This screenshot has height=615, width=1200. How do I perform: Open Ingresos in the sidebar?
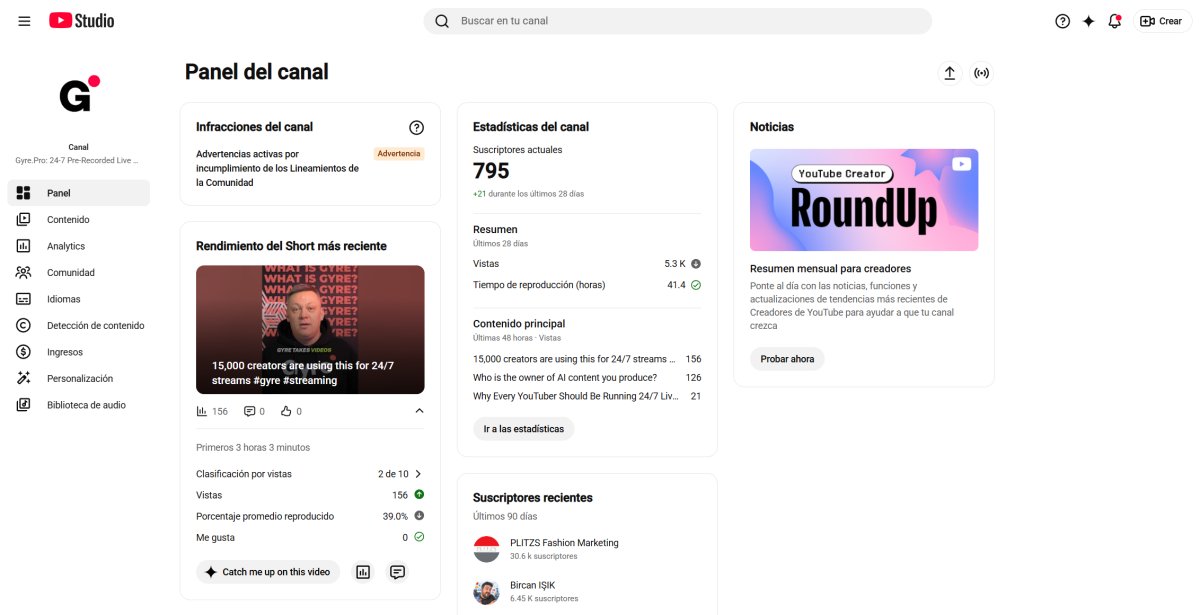click(78, 352)
